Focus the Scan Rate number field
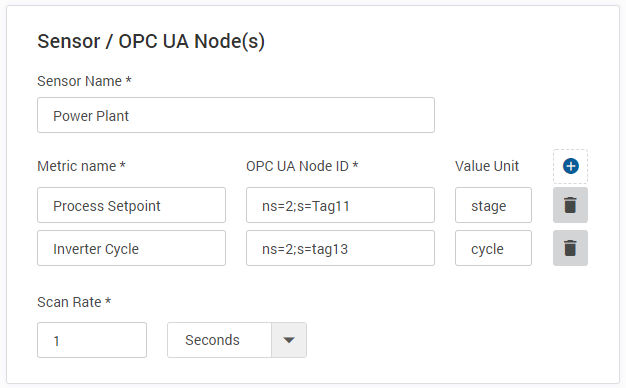Screen dimensions: 626x388 pyautogui.click(x=92, y=340)
